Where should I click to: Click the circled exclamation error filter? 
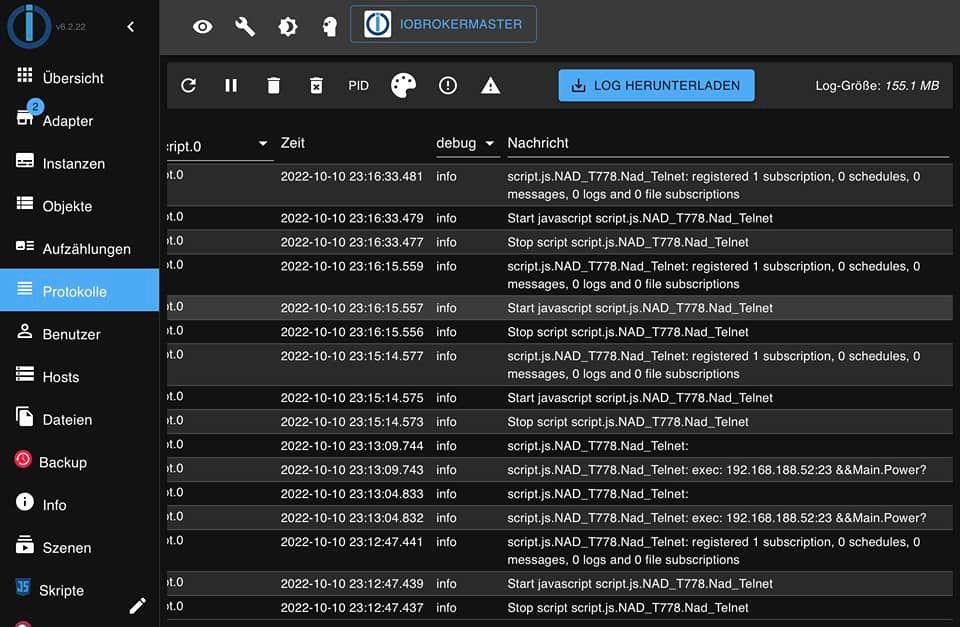[x=448, y=86]
